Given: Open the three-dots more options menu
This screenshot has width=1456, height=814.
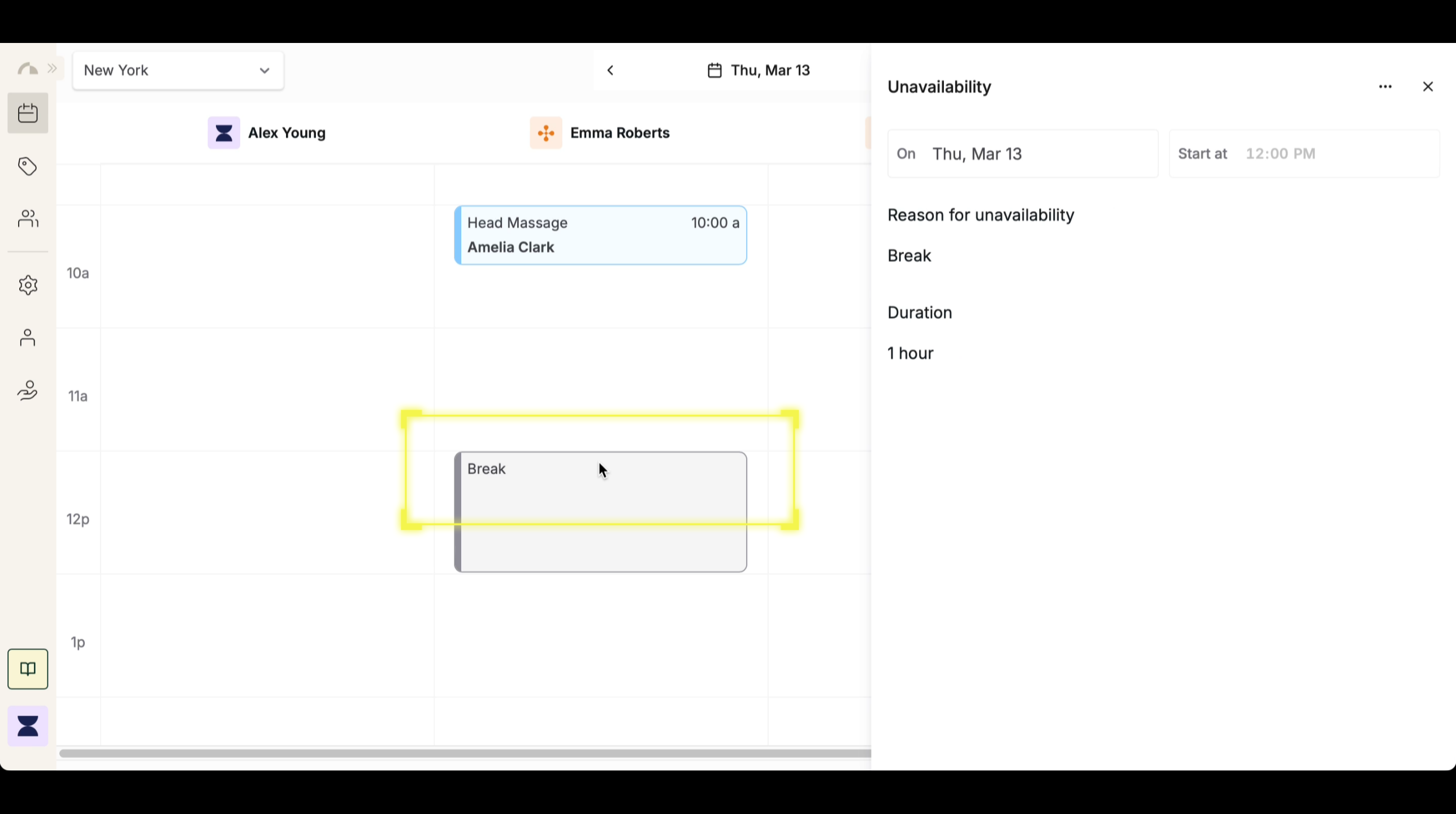Looking at the screenshot, I should pos(1385,87).
